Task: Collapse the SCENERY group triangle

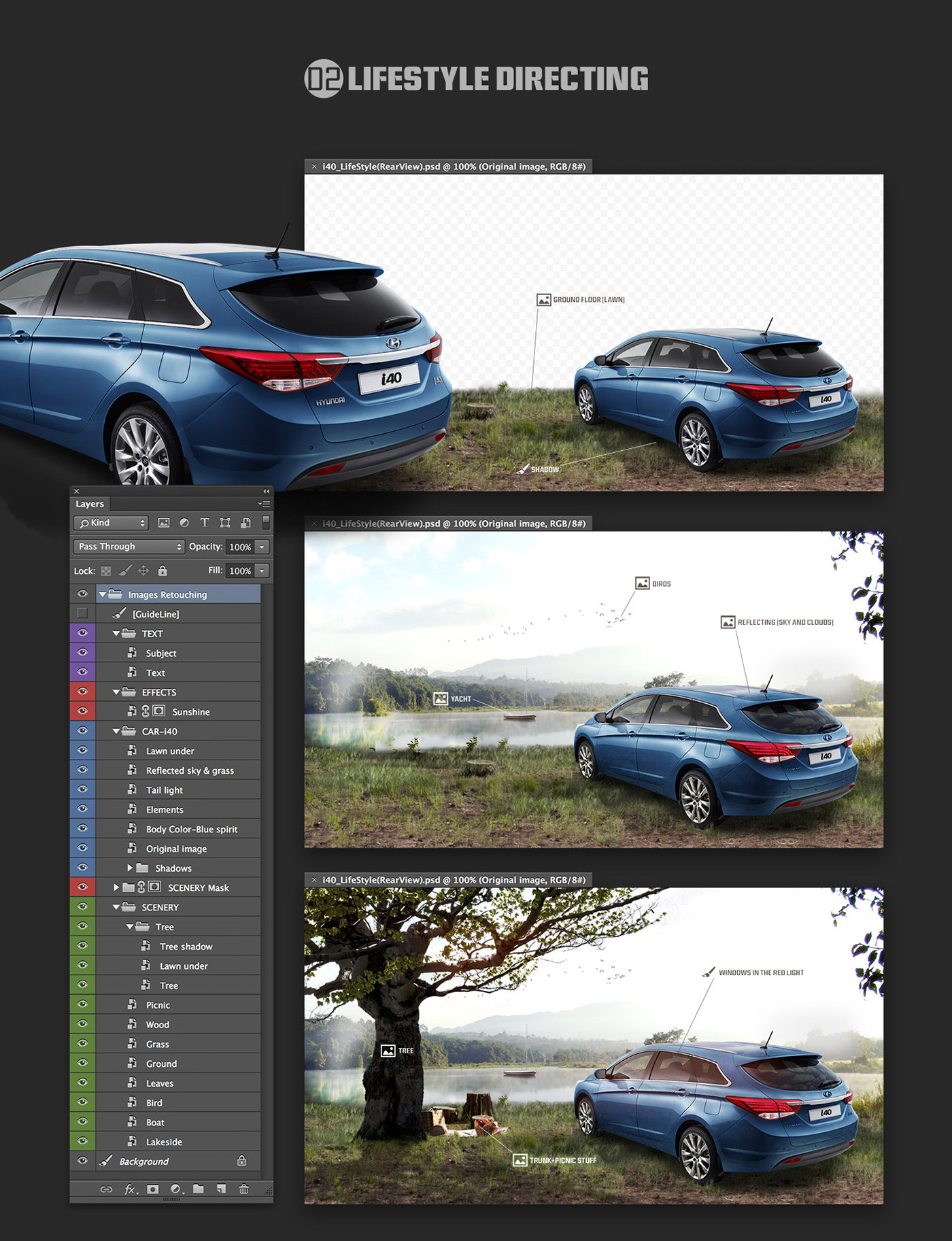Action: [x=116, y=907]
